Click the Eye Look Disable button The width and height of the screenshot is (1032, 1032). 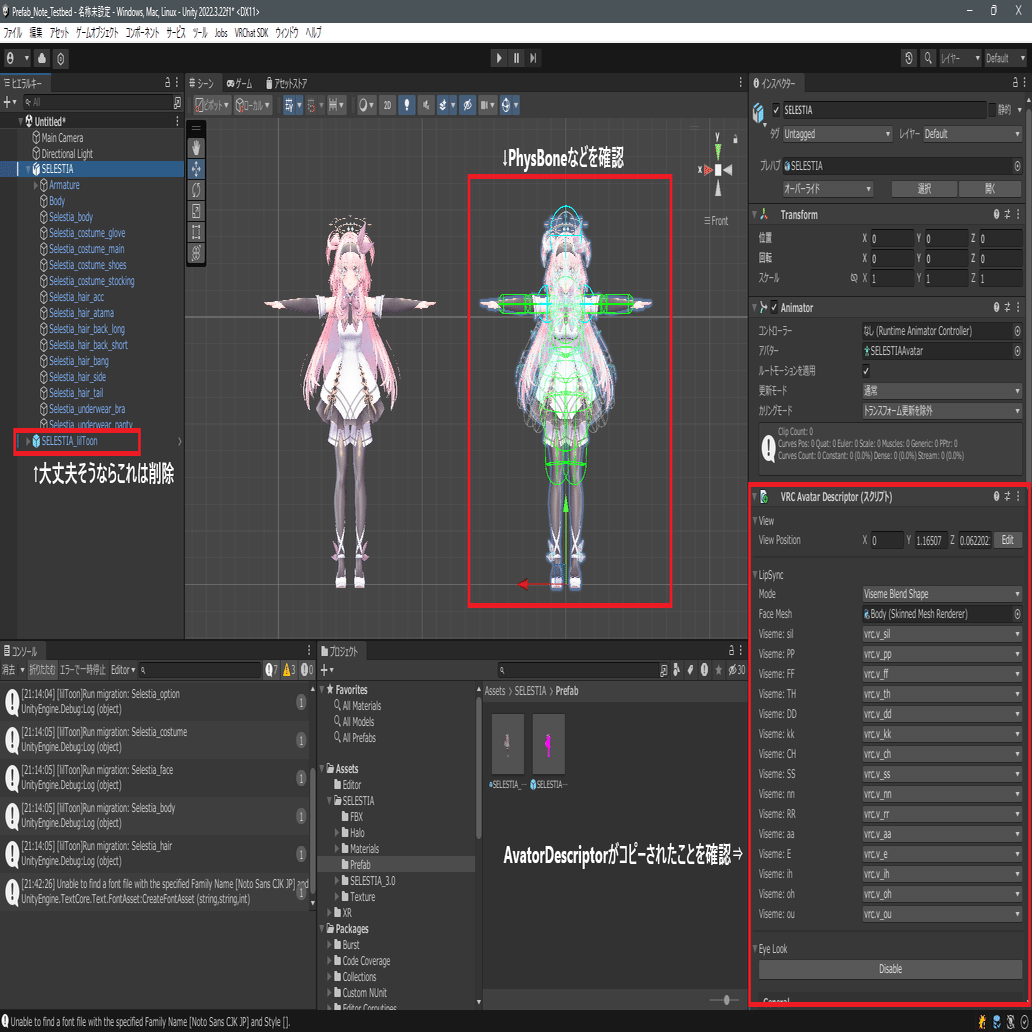pyautogui.click(x=890, y=969)
